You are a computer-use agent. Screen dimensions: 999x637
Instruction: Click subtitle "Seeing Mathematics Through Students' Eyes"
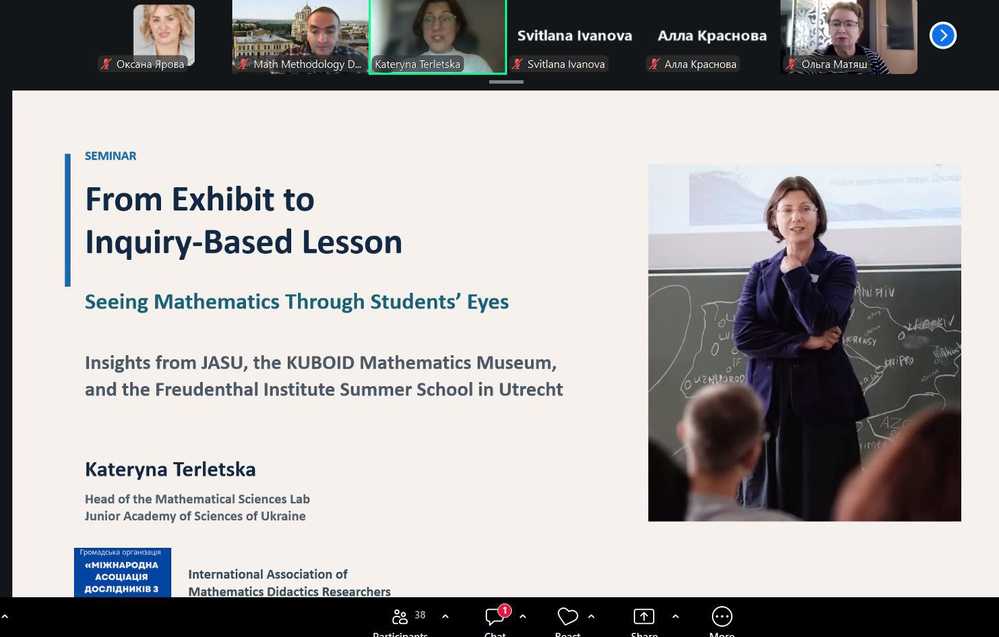coord(297,301)
